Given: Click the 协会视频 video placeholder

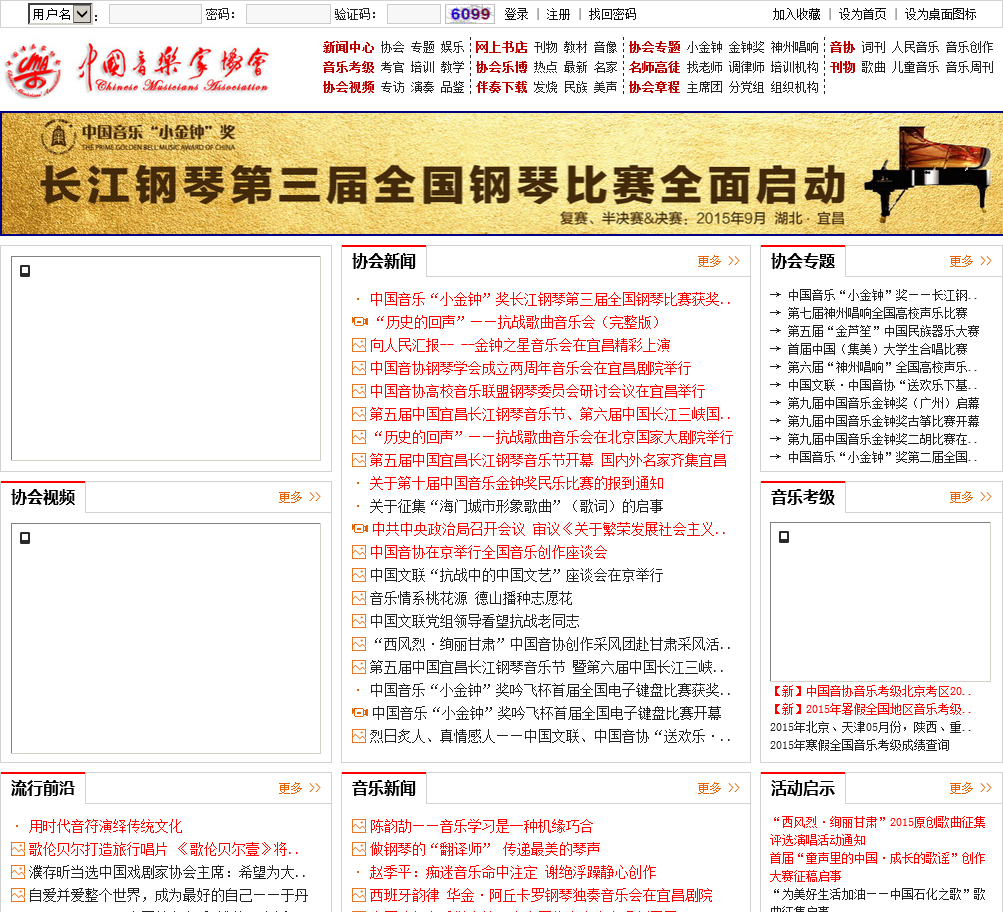Looking at the screenshot, I should click(x=166, y=638).
